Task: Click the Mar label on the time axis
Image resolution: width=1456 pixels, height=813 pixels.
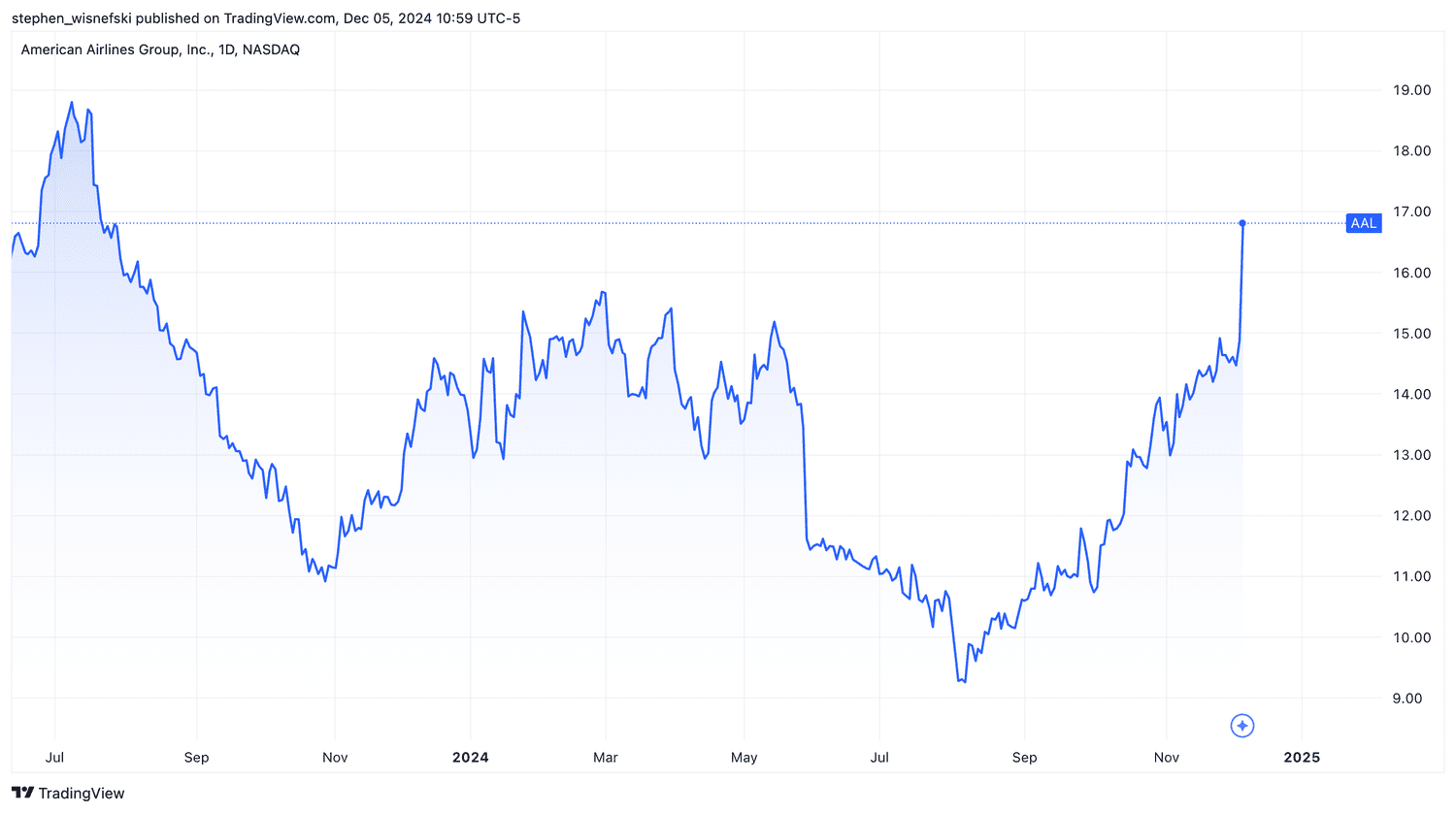Action: coord(606,757)
